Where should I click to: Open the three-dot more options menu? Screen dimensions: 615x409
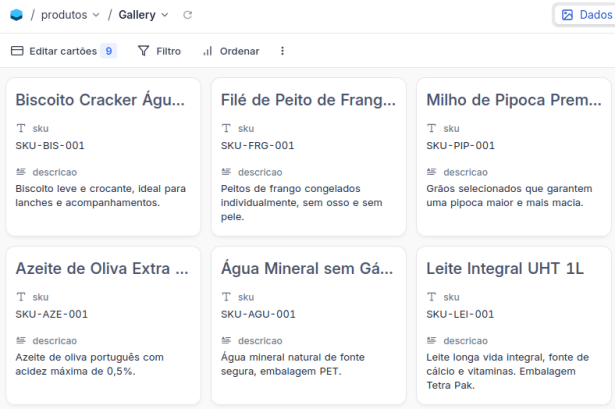coord(282,51)
